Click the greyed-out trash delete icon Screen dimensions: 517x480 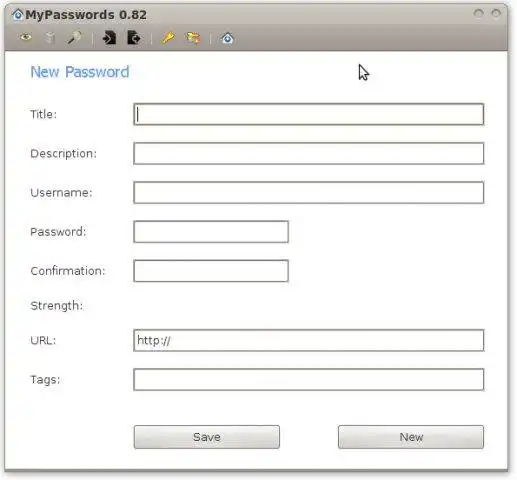point(50,37)
